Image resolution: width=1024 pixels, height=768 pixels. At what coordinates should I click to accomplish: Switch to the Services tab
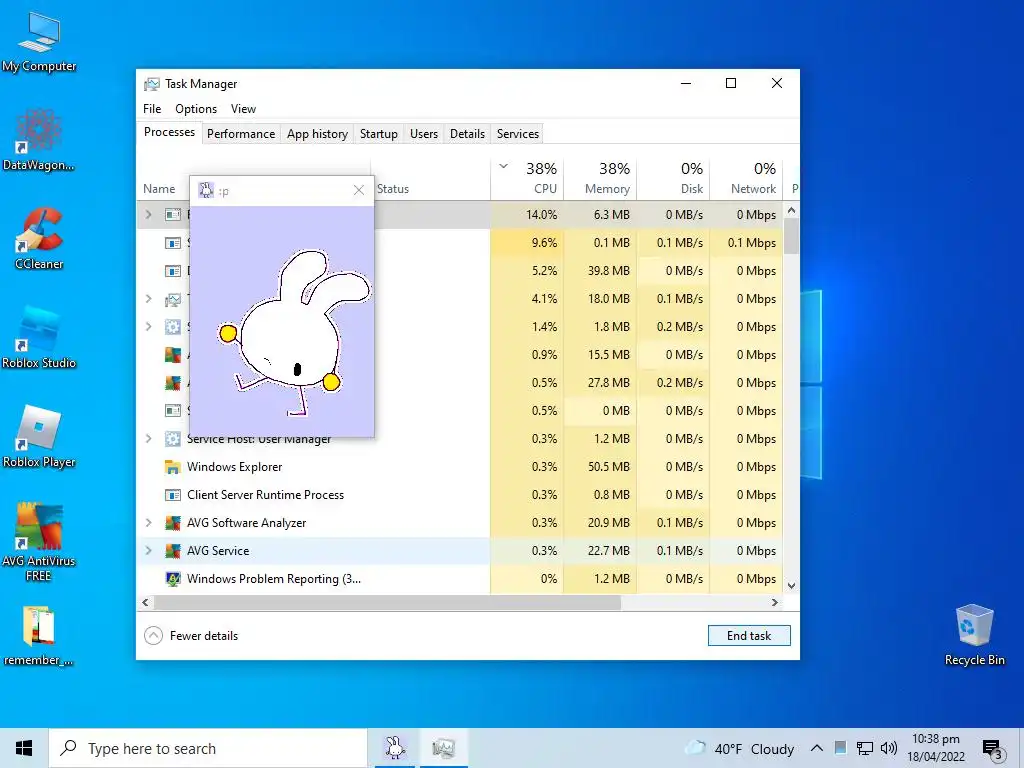pos(518,134)
